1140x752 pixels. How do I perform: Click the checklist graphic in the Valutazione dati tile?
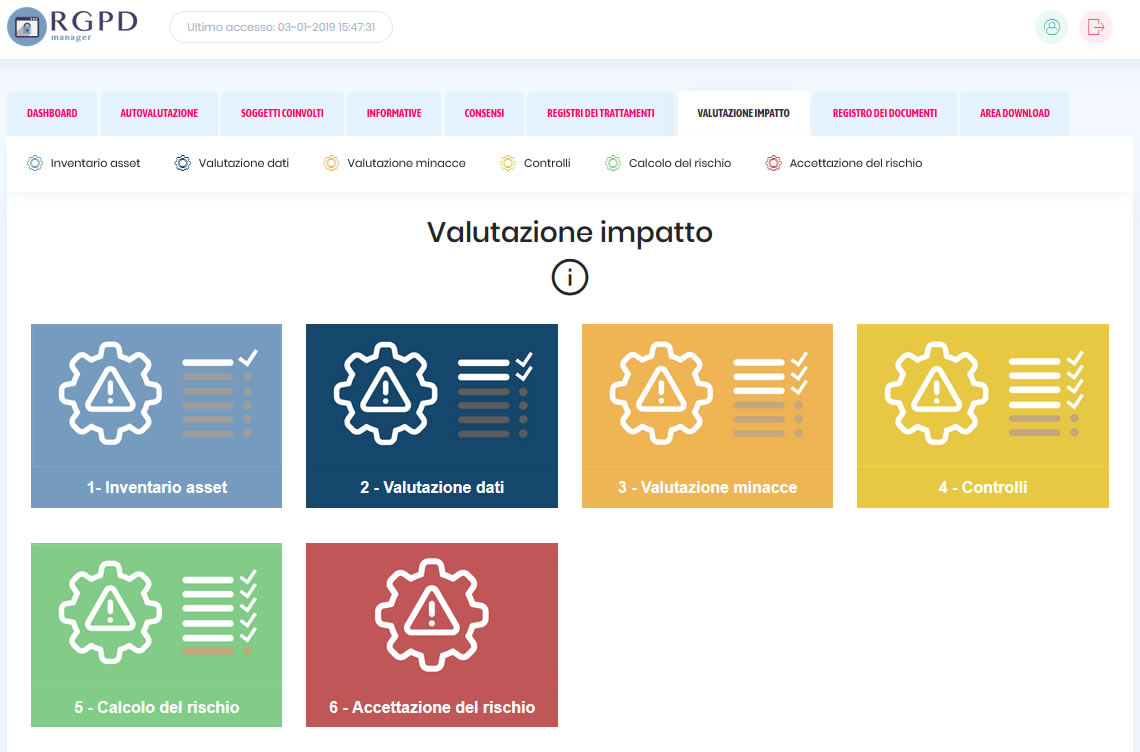pos(495,393)
